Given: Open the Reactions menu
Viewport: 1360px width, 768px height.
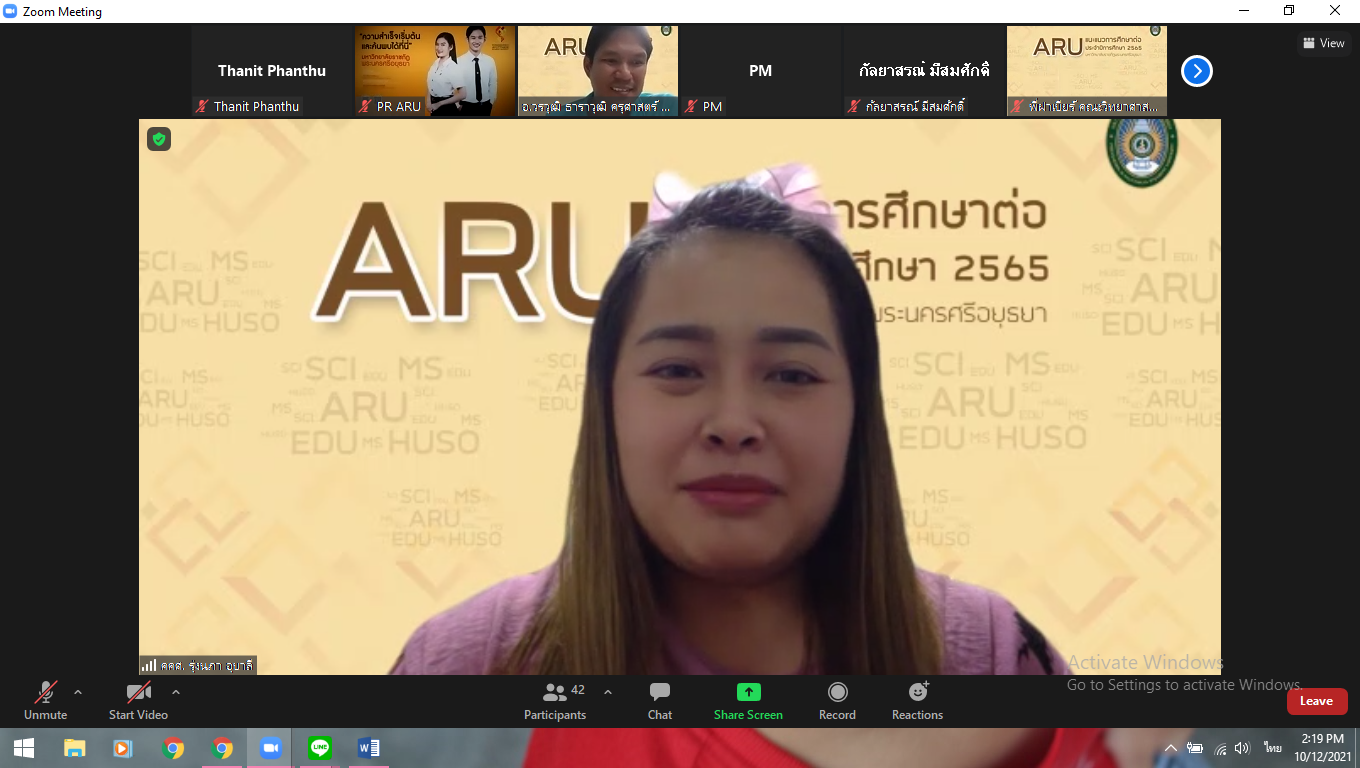Looking at the screenshot, I should tap(917, 700).
